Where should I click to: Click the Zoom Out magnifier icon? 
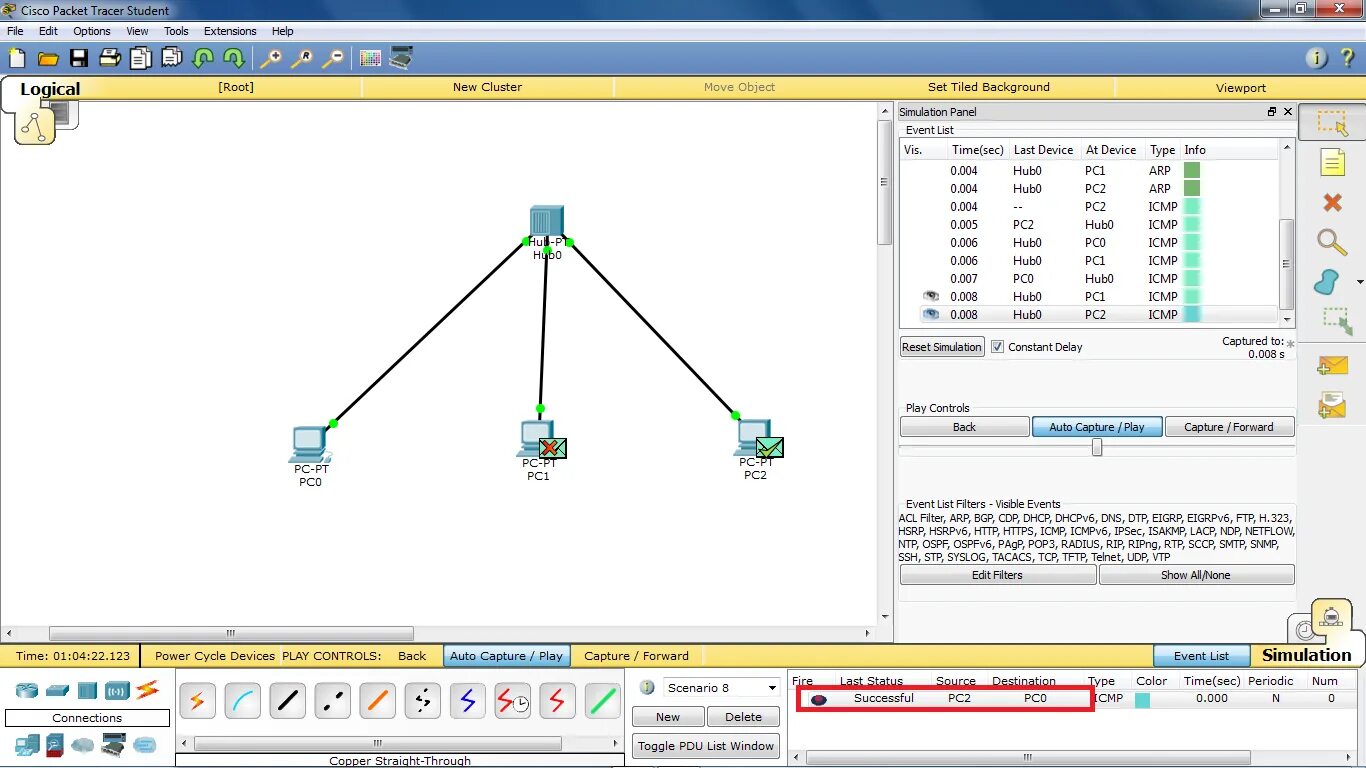click(x=333, y=59)
